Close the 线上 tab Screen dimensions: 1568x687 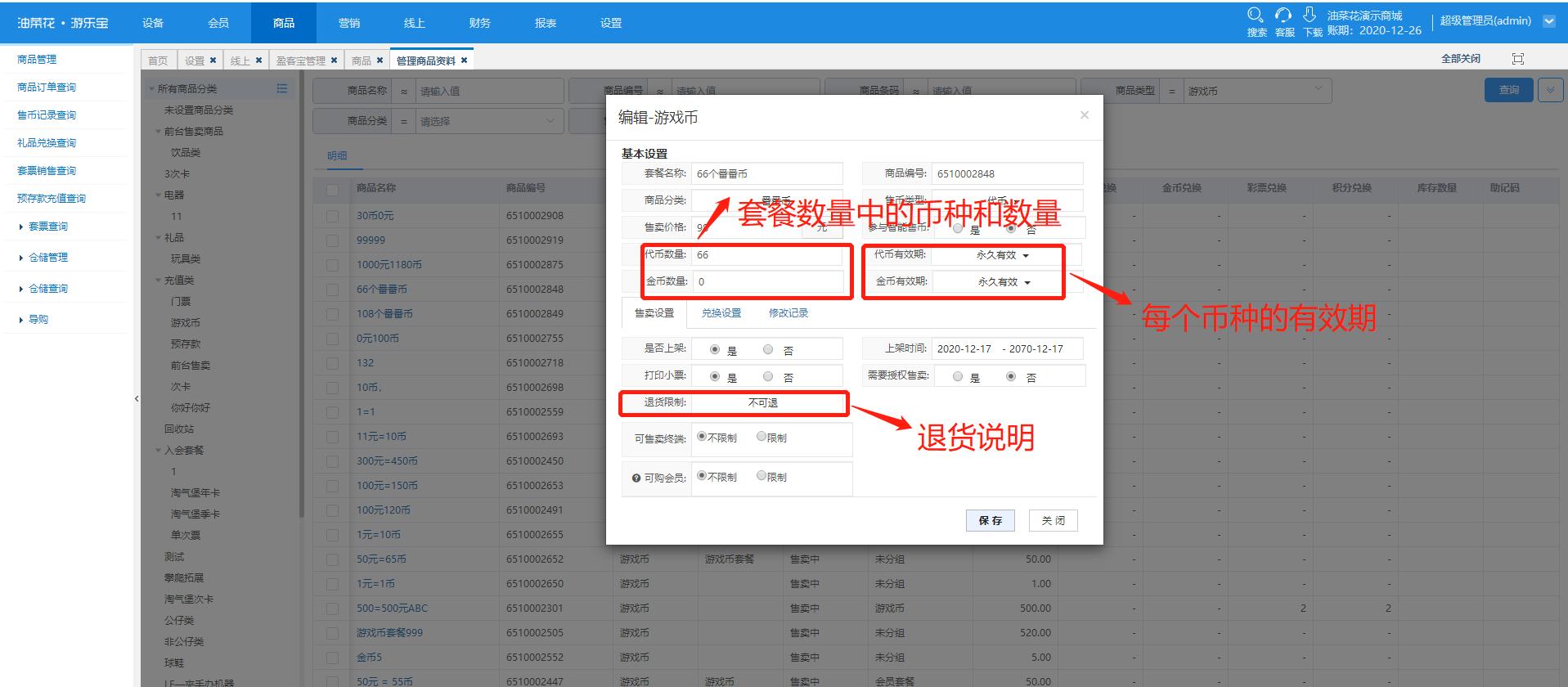[x=258, y=60]
